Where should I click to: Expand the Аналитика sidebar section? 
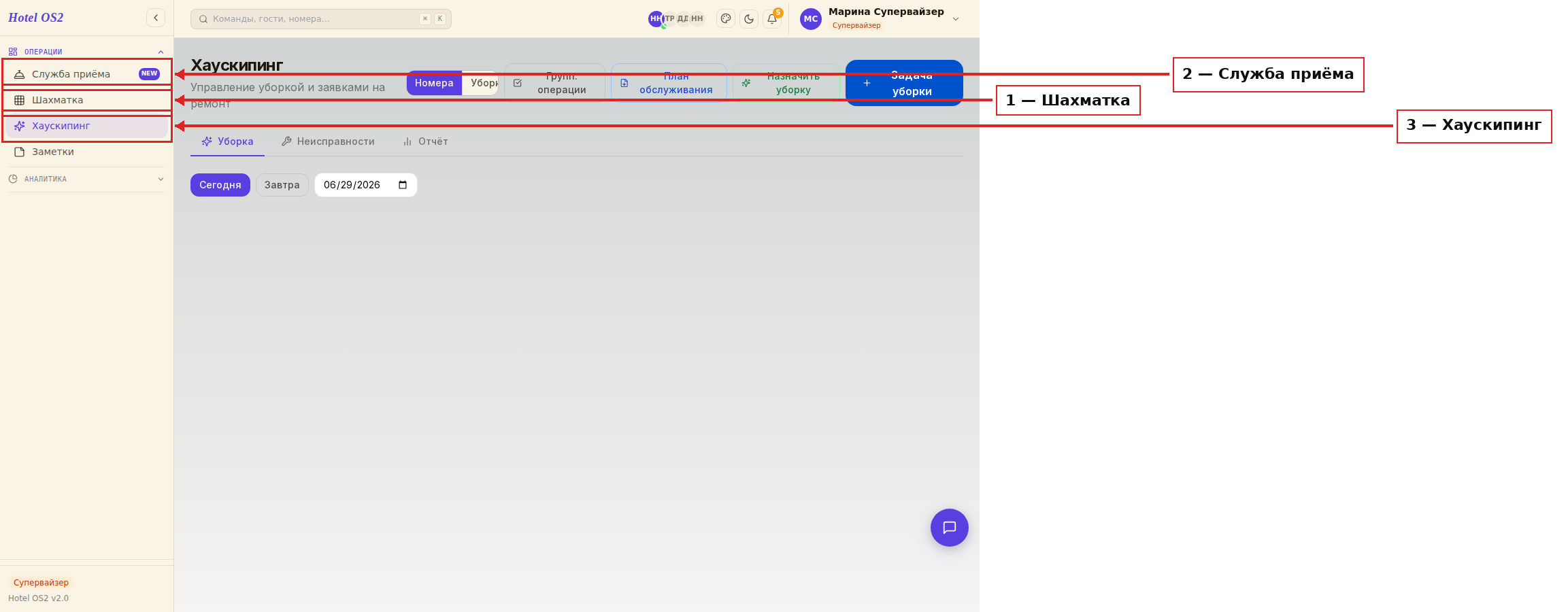pos(87,179)
